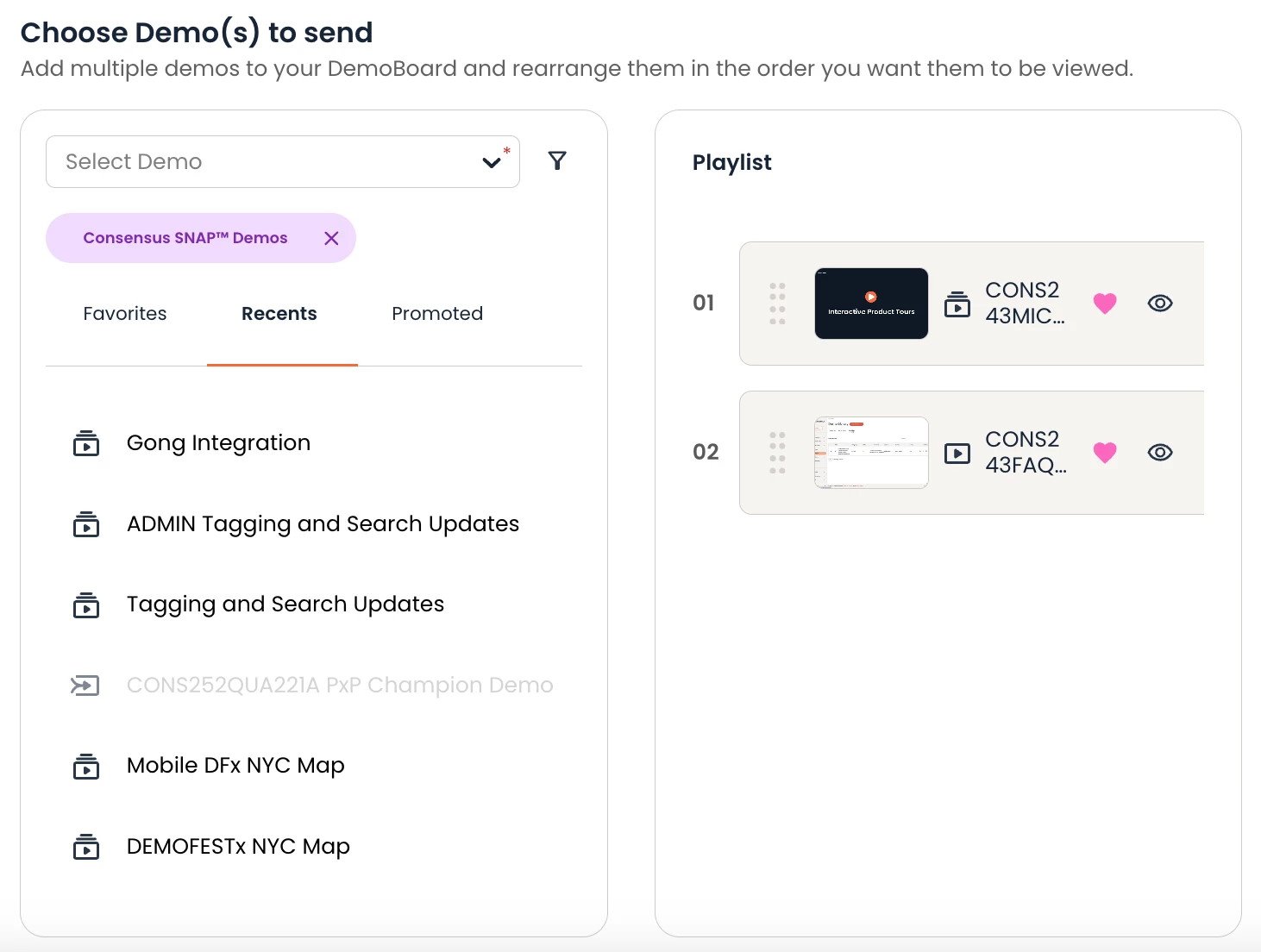The image size is (1261, 952).
Task: Click the drag handle of playlist item 01
Action: (x=777, y=304)
